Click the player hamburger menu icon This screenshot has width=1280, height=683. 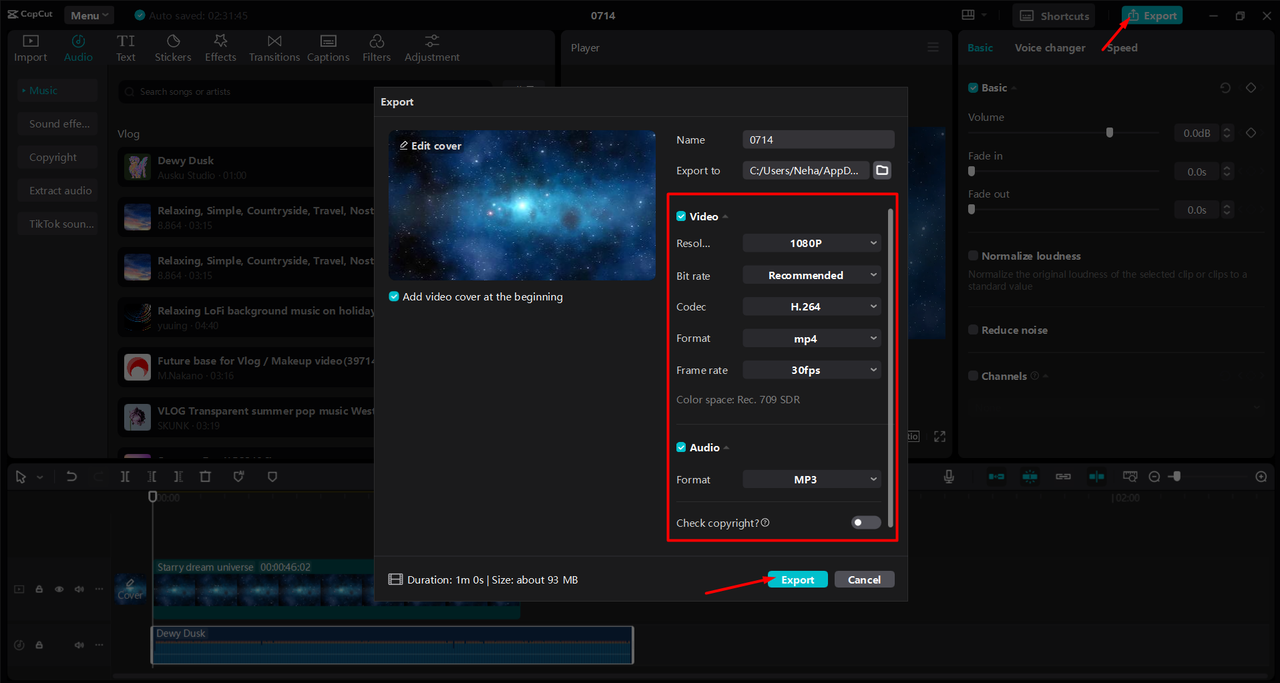tap(933, 48)
